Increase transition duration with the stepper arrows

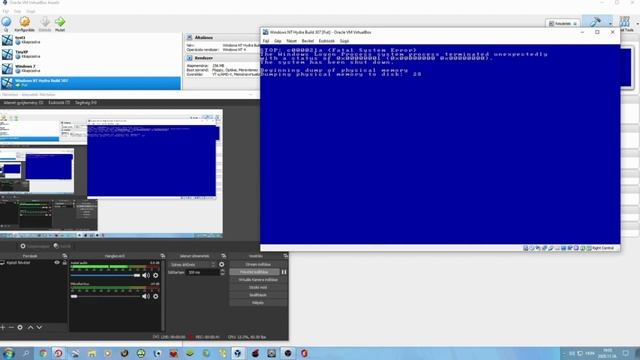pos(222,271)
